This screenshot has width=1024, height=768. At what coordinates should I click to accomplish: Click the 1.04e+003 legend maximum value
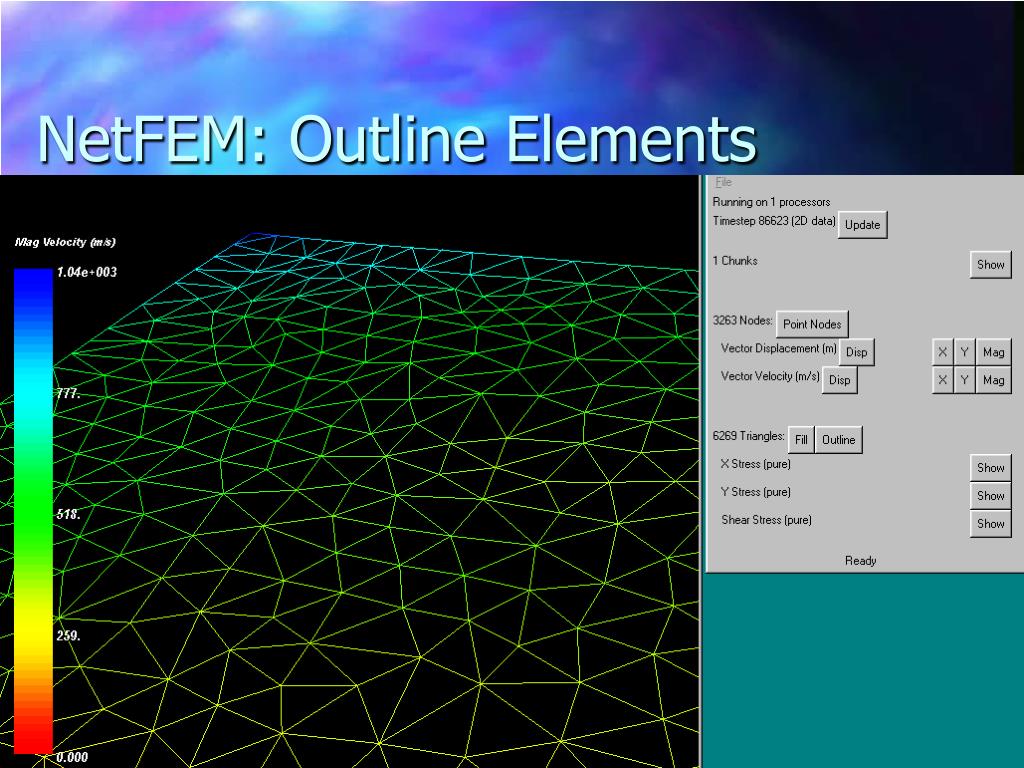pyautogui.click(x=87, y=272)
